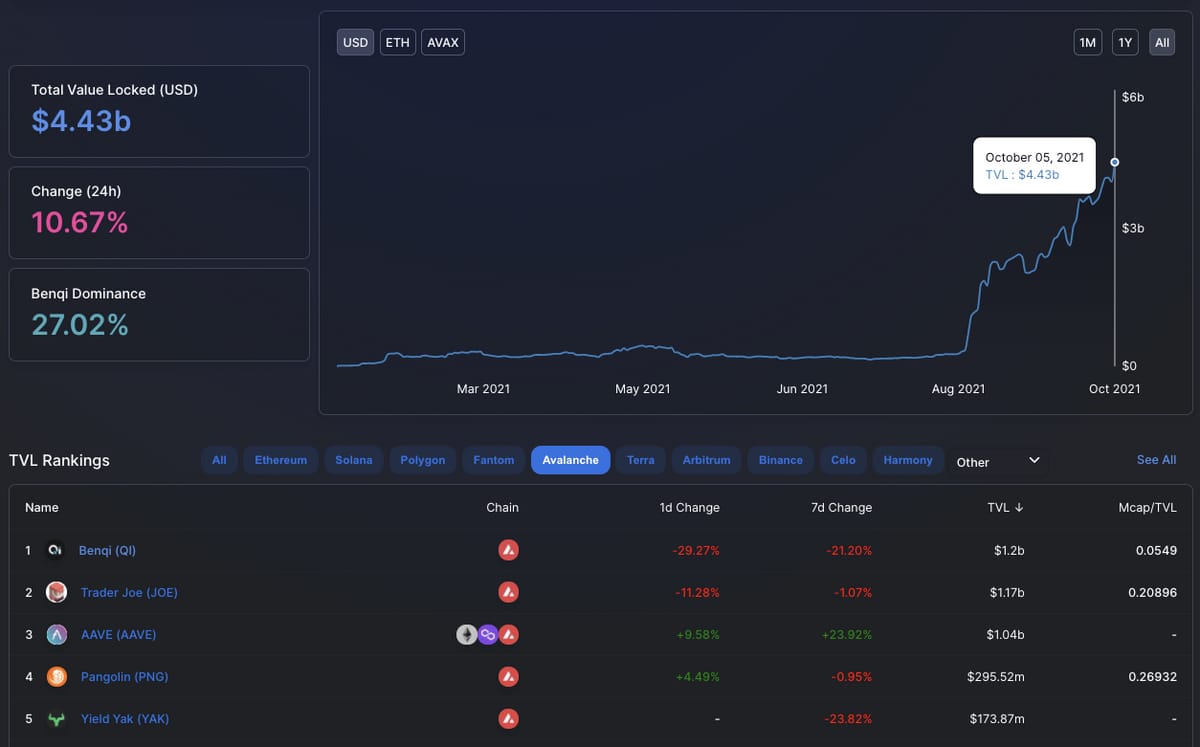Click the chart tooltip TVL : $4.43b
1200x747 pixels.
coord(1022,174)
